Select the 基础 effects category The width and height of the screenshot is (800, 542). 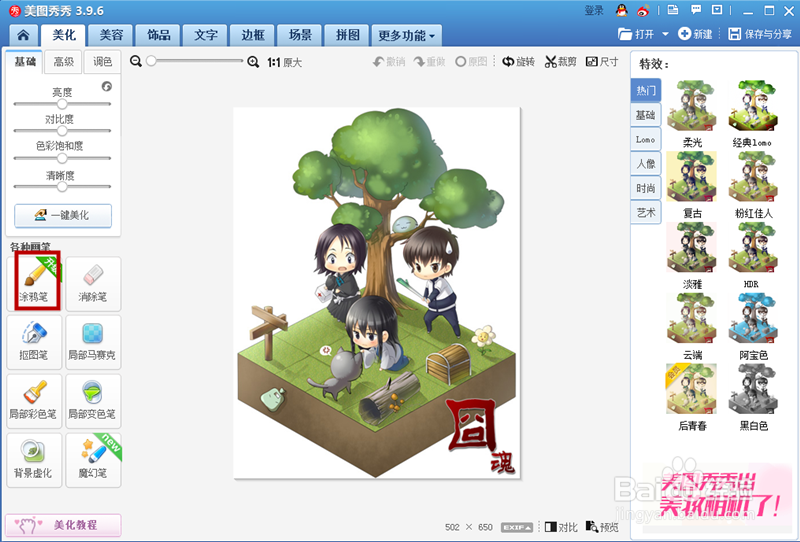(x=646, y=115)
